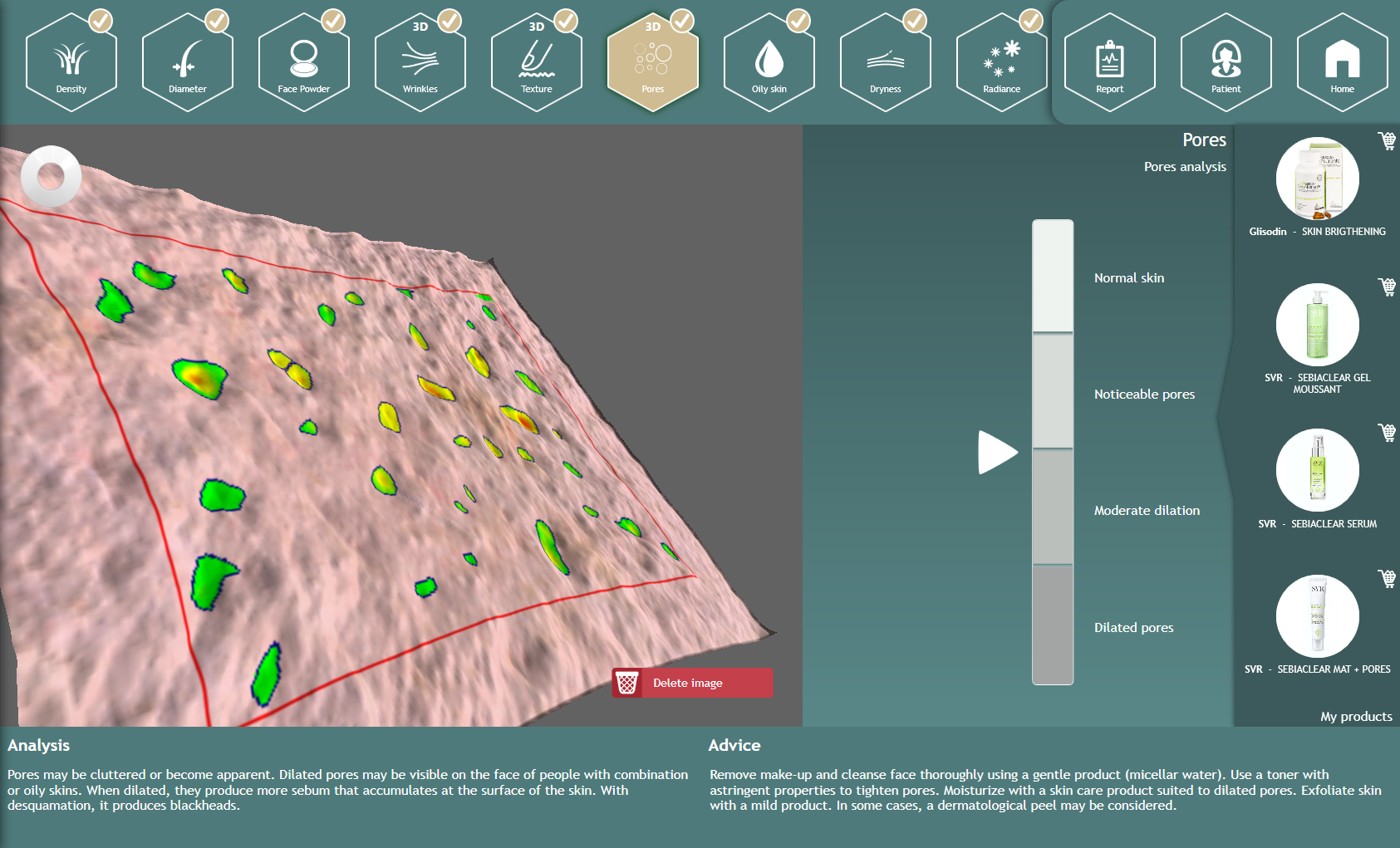Add SEBIACLEAR MAT + PORES to the cart
Viewport: 1400px width, 848px height.
[1386, 579]
